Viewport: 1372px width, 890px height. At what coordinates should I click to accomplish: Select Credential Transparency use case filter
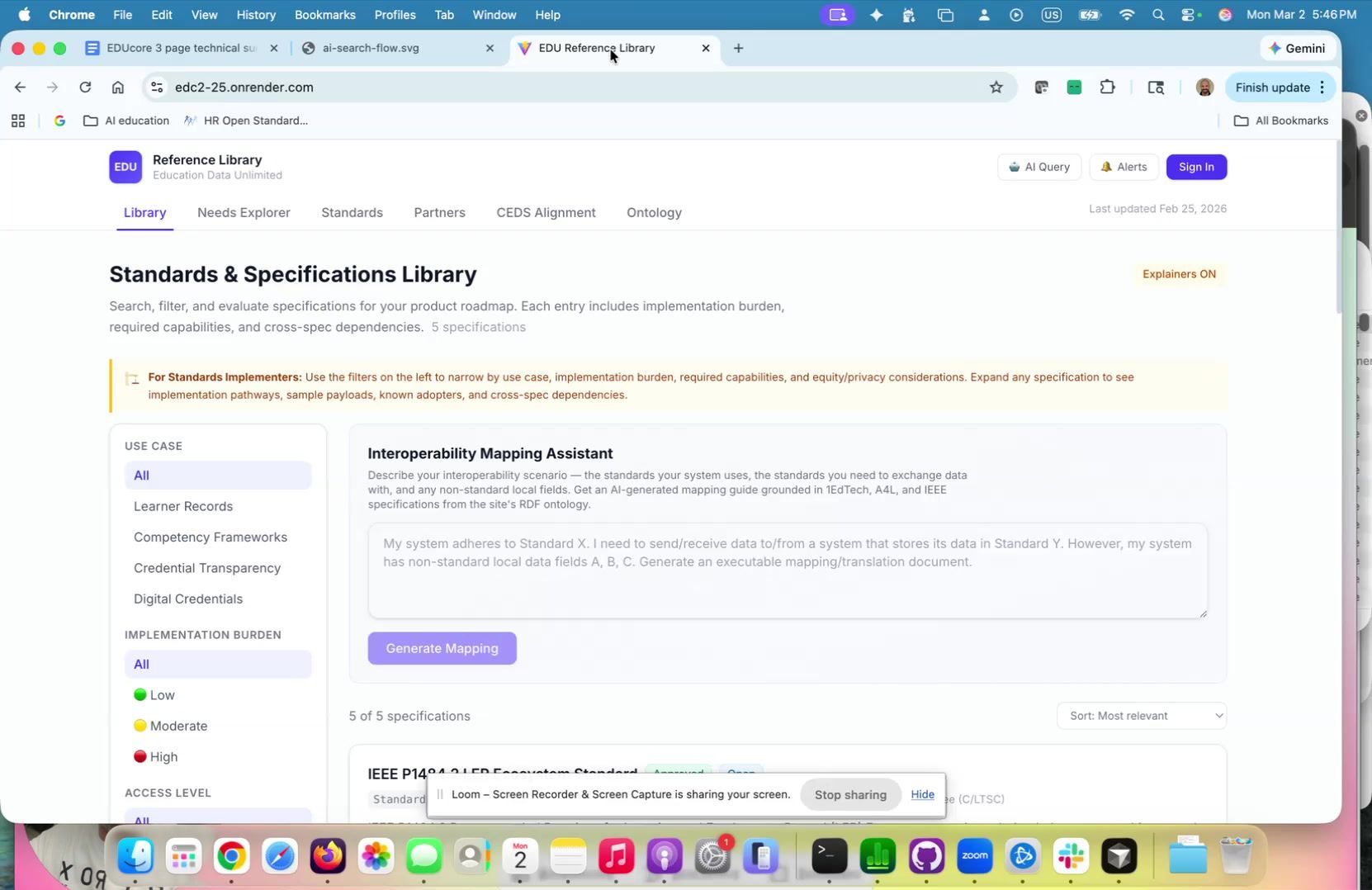coord(218,568)
